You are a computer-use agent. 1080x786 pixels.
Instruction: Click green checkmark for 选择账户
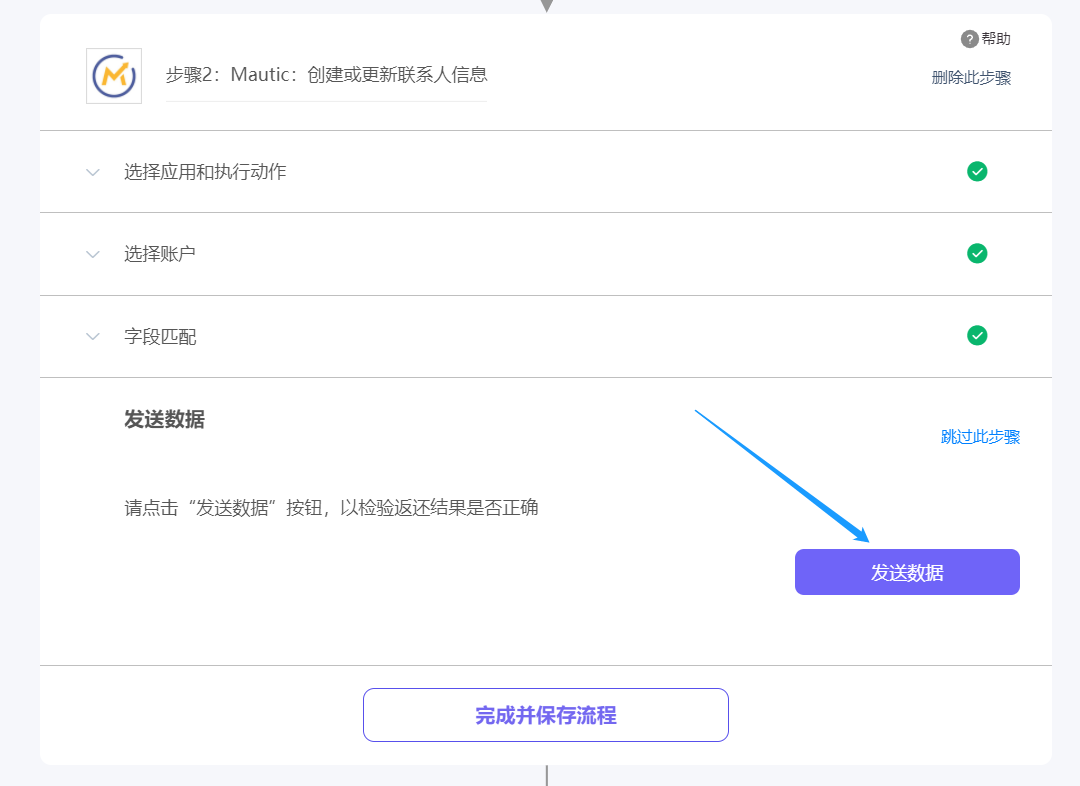[x=977, y=254]
